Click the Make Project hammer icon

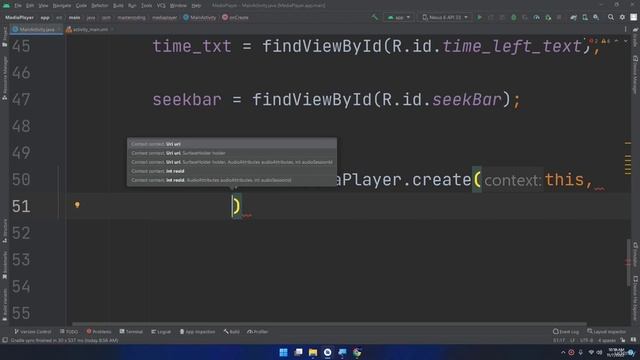coord(375,18)
